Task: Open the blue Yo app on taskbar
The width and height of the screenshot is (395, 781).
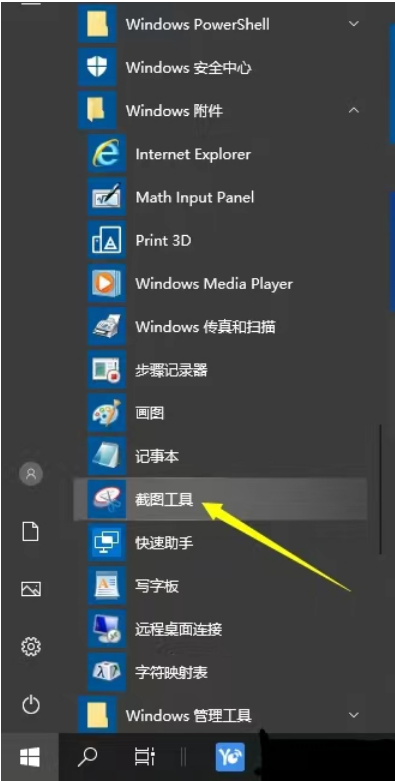Action: click(230, 757)
